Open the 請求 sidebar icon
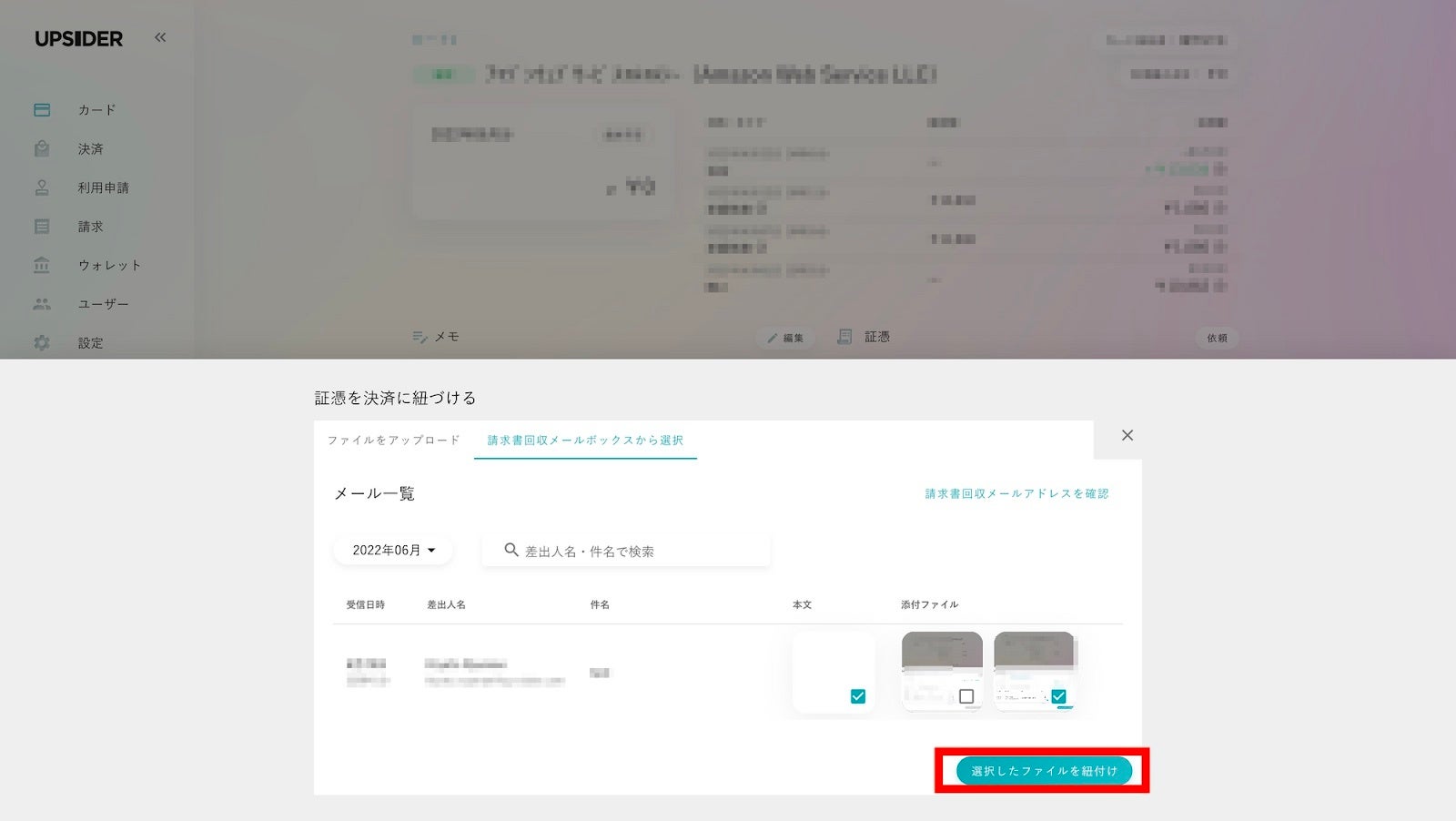The image size is (1456, 821). tap(42, 226)
